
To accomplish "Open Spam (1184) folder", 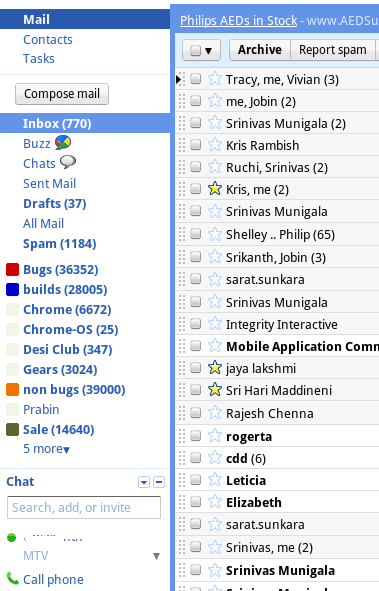I will [x=60, y=243].
